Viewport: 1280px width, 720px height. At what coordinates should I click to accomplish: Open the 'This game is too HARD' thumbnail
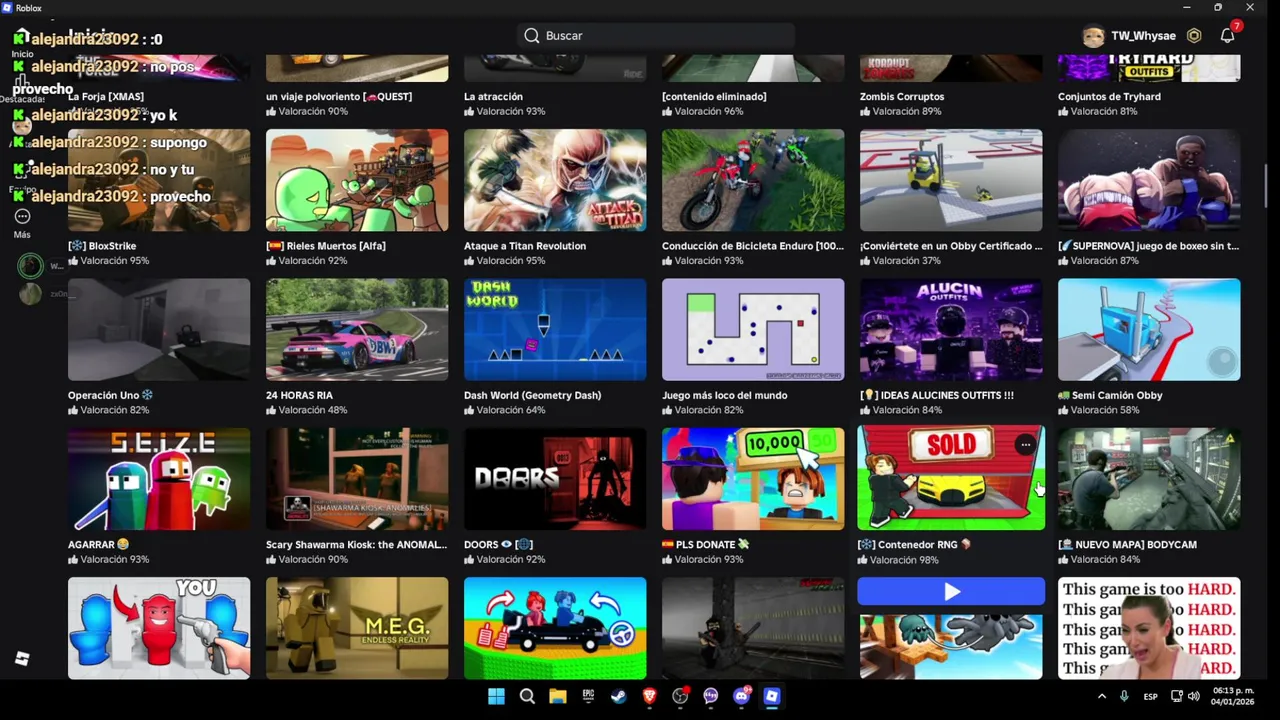[1149, 628]
